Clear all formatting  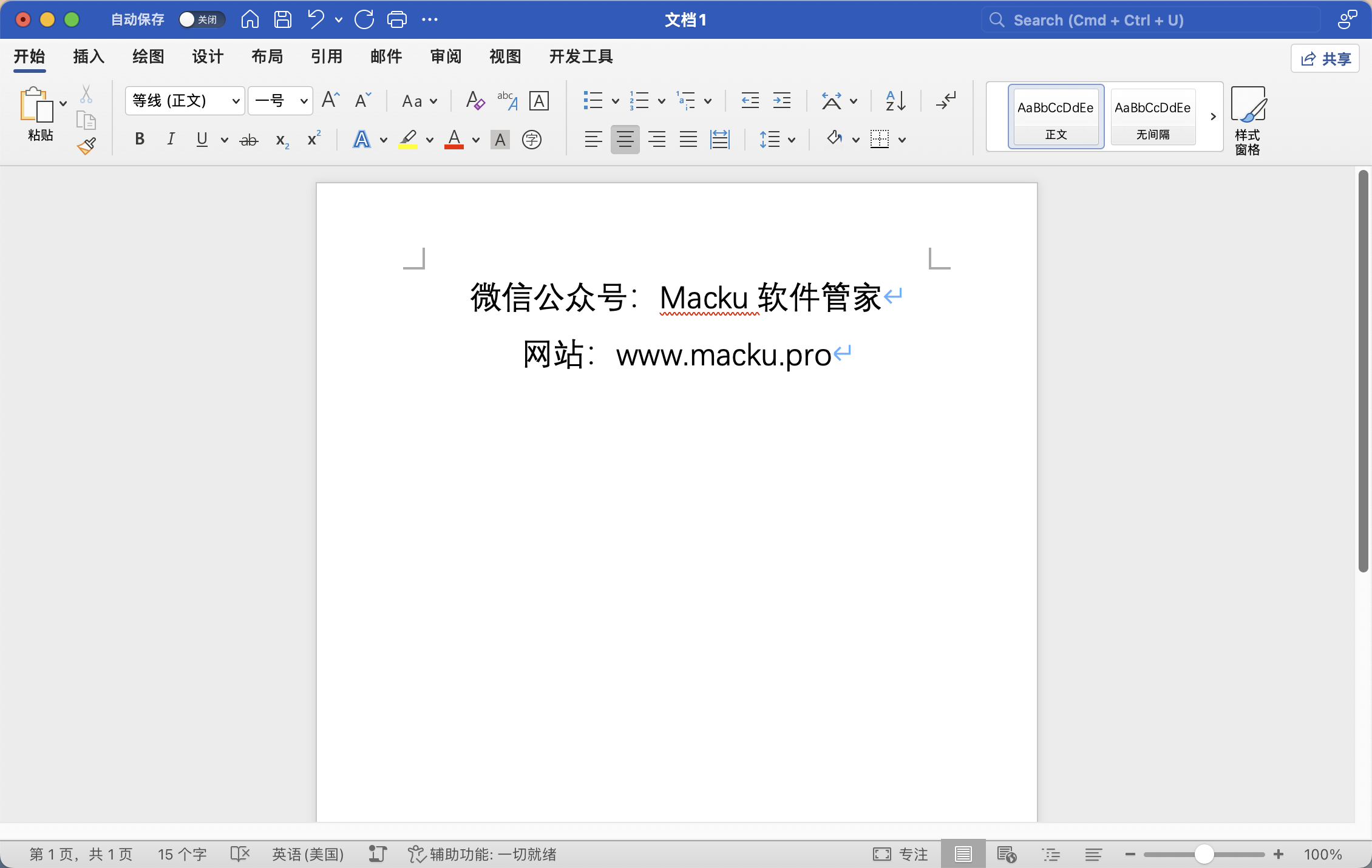pyautogui.click(x=475, y=100)
